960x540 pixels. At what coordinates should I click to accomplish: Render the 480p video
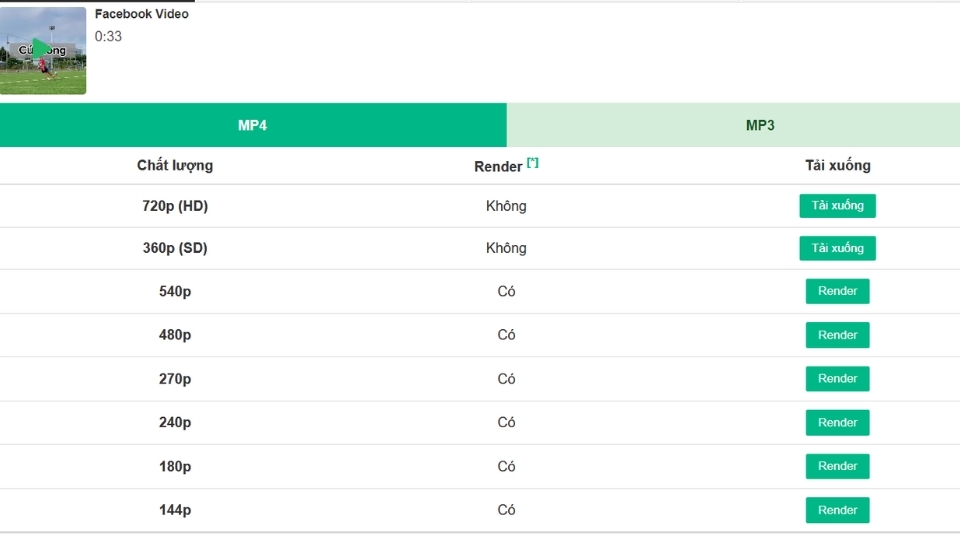(x=837, y=335)
